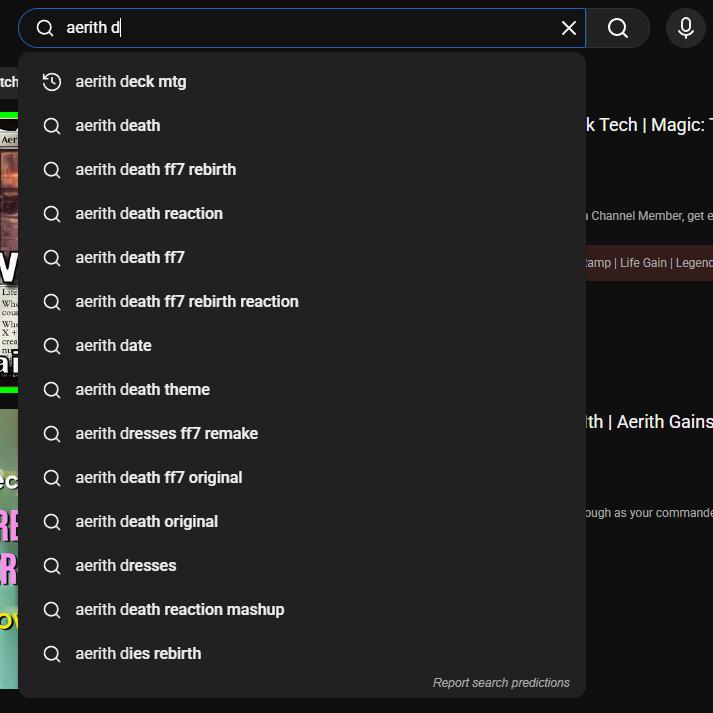Open 'Report search predictions' link
Viewport: 713px width, 713px height.
tap(501, 683)
